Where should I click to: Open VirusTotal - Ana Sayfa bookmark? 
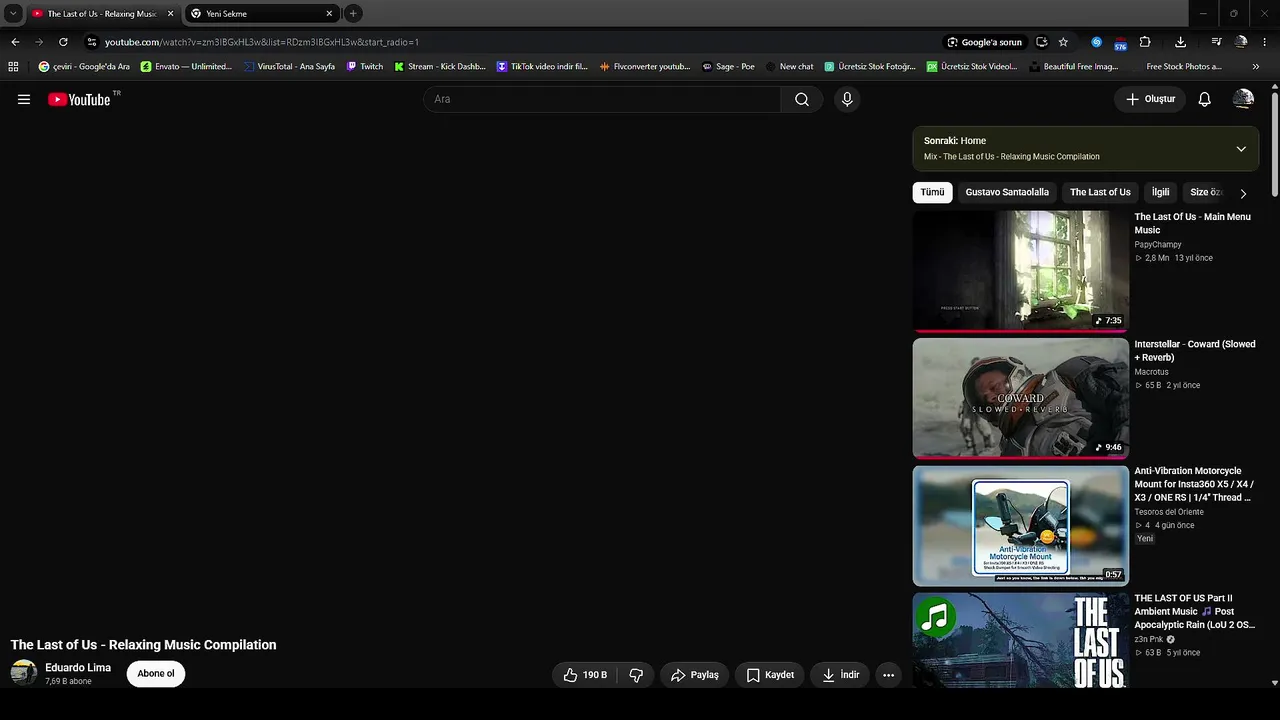pos(290,67)
